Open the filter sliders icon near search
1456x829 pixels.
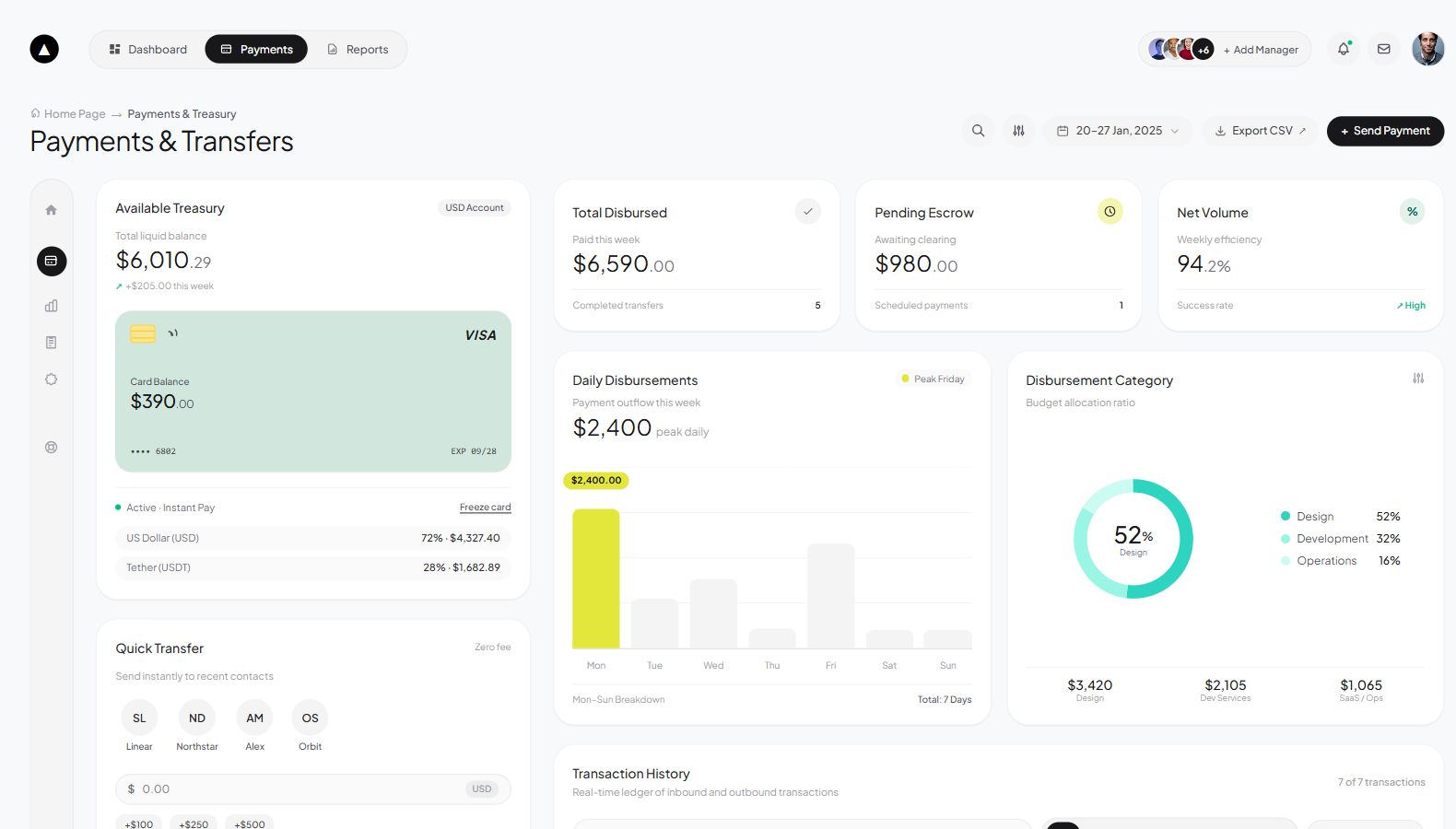tap(1019, 131)
